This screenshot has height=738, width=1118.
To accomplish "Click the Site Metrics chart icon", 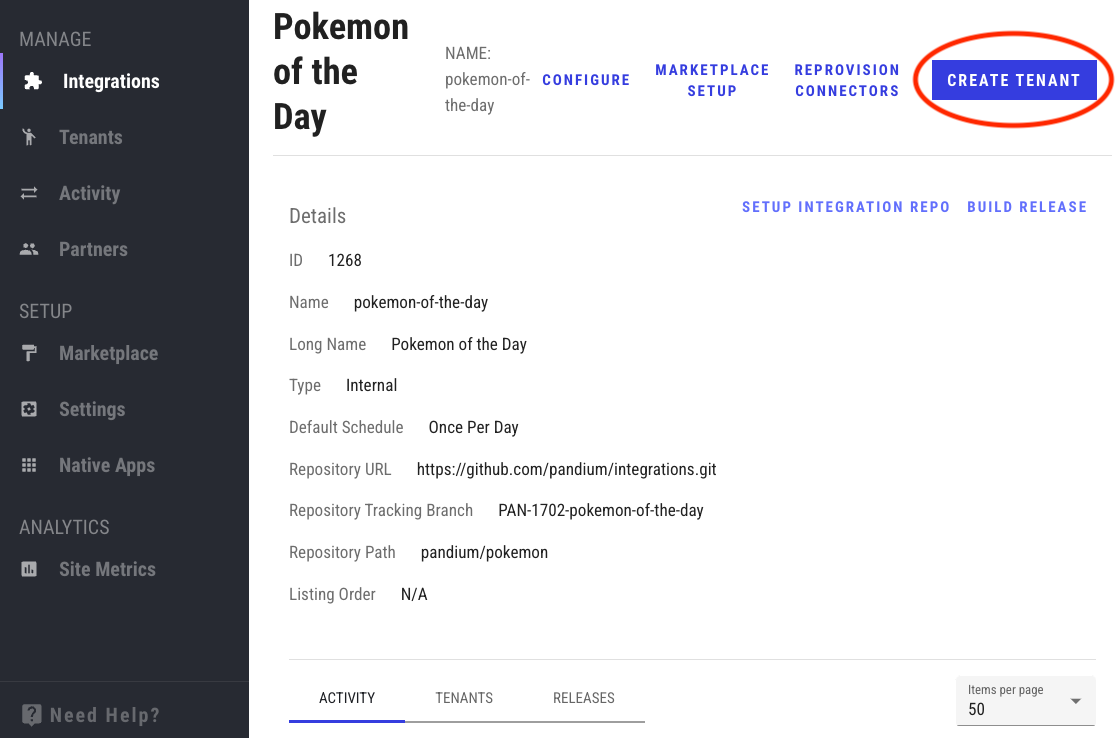I will pyautogui.click(x=29, y=570).
